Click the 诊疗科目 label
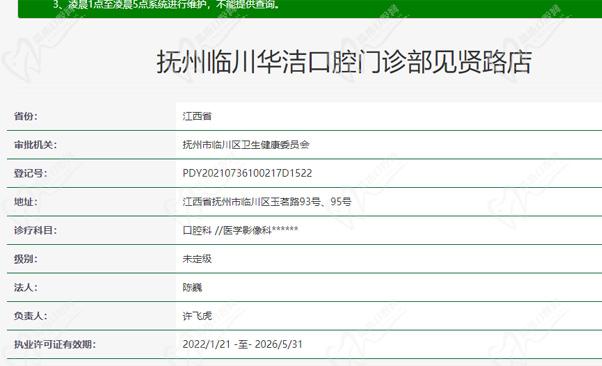 [x=35, y=230]
